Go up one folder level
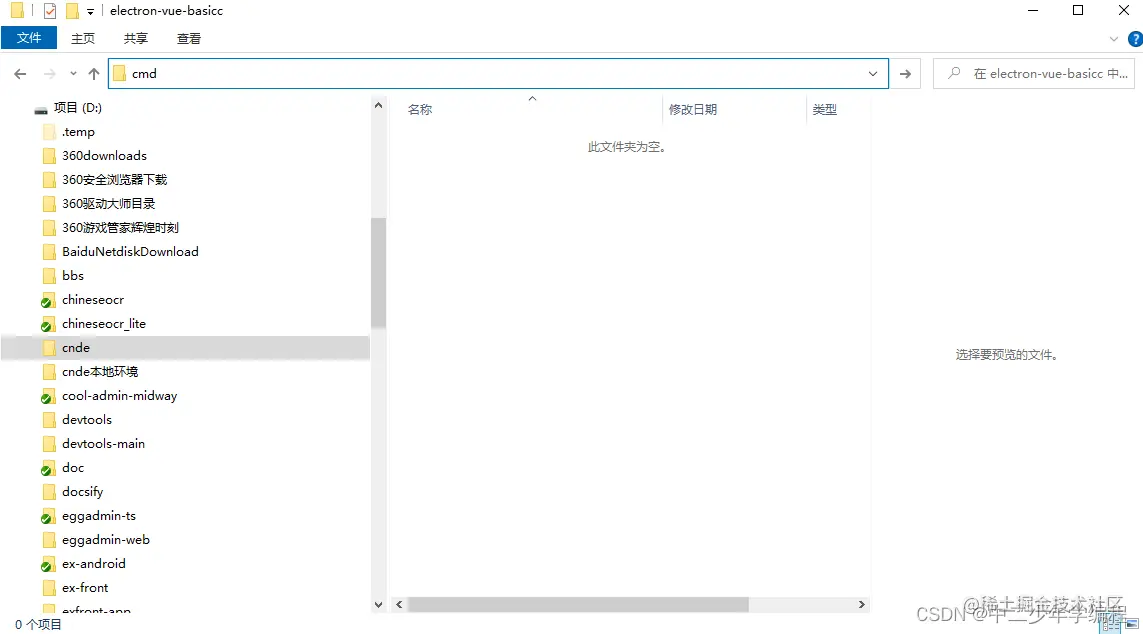 tap(94, 74)
